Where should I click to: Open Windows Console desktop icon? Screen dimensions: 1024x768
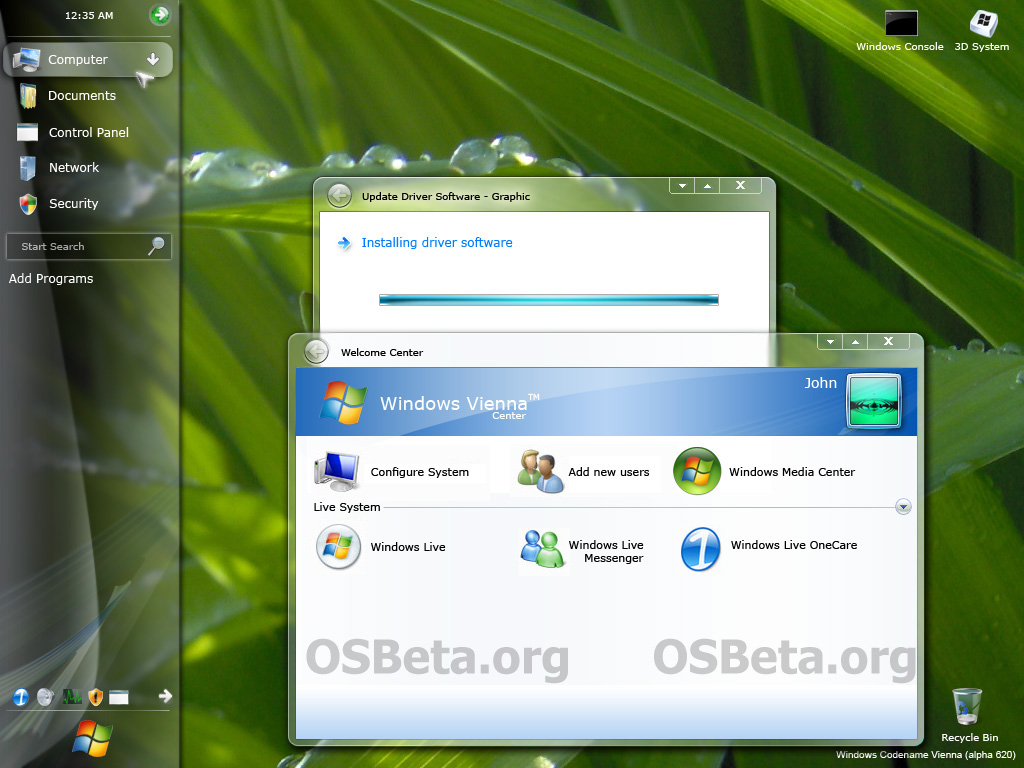[900, 25]
